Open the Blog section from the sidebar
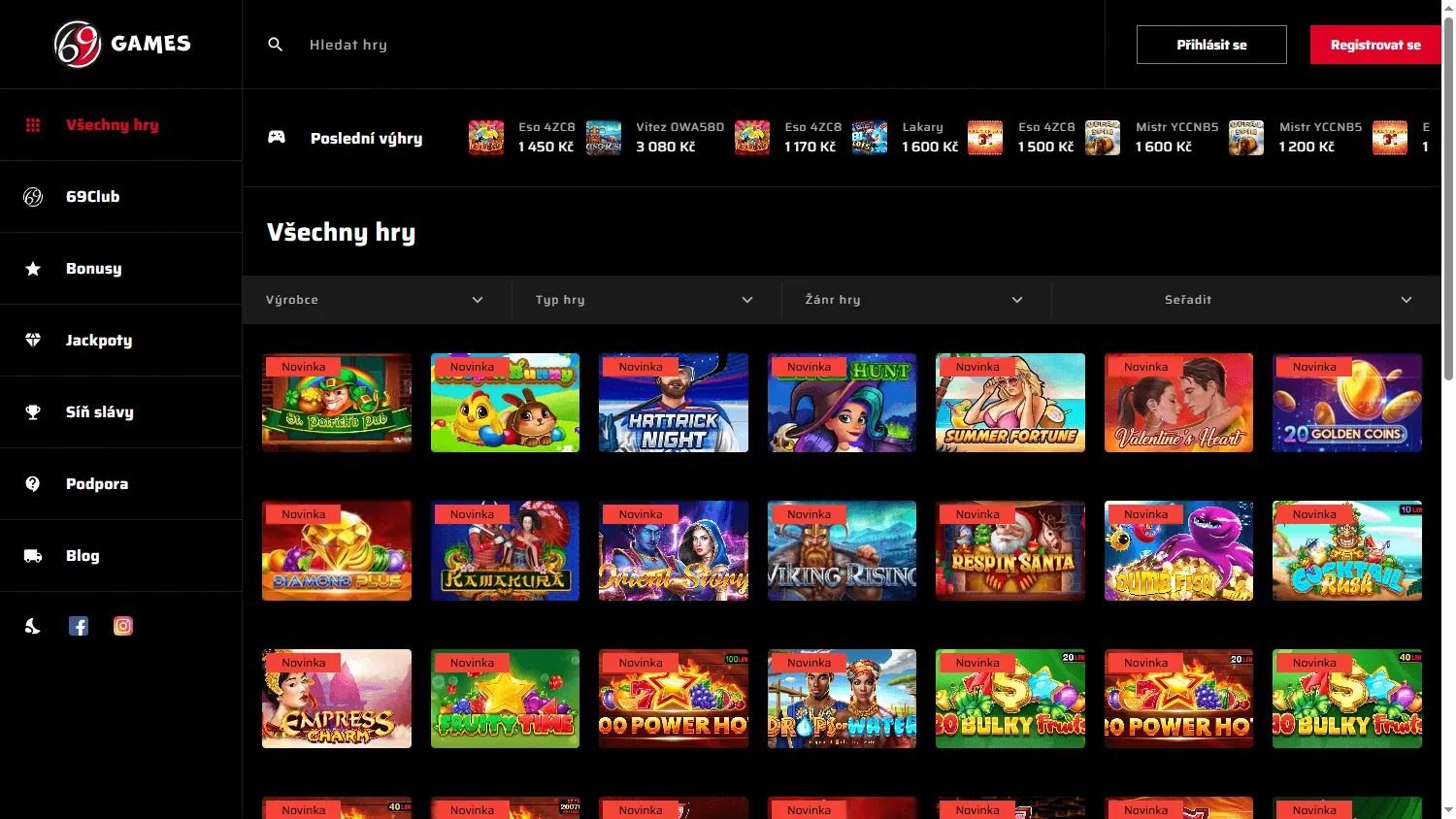This screenshot has height=819, width=1456. pos(83,555)
